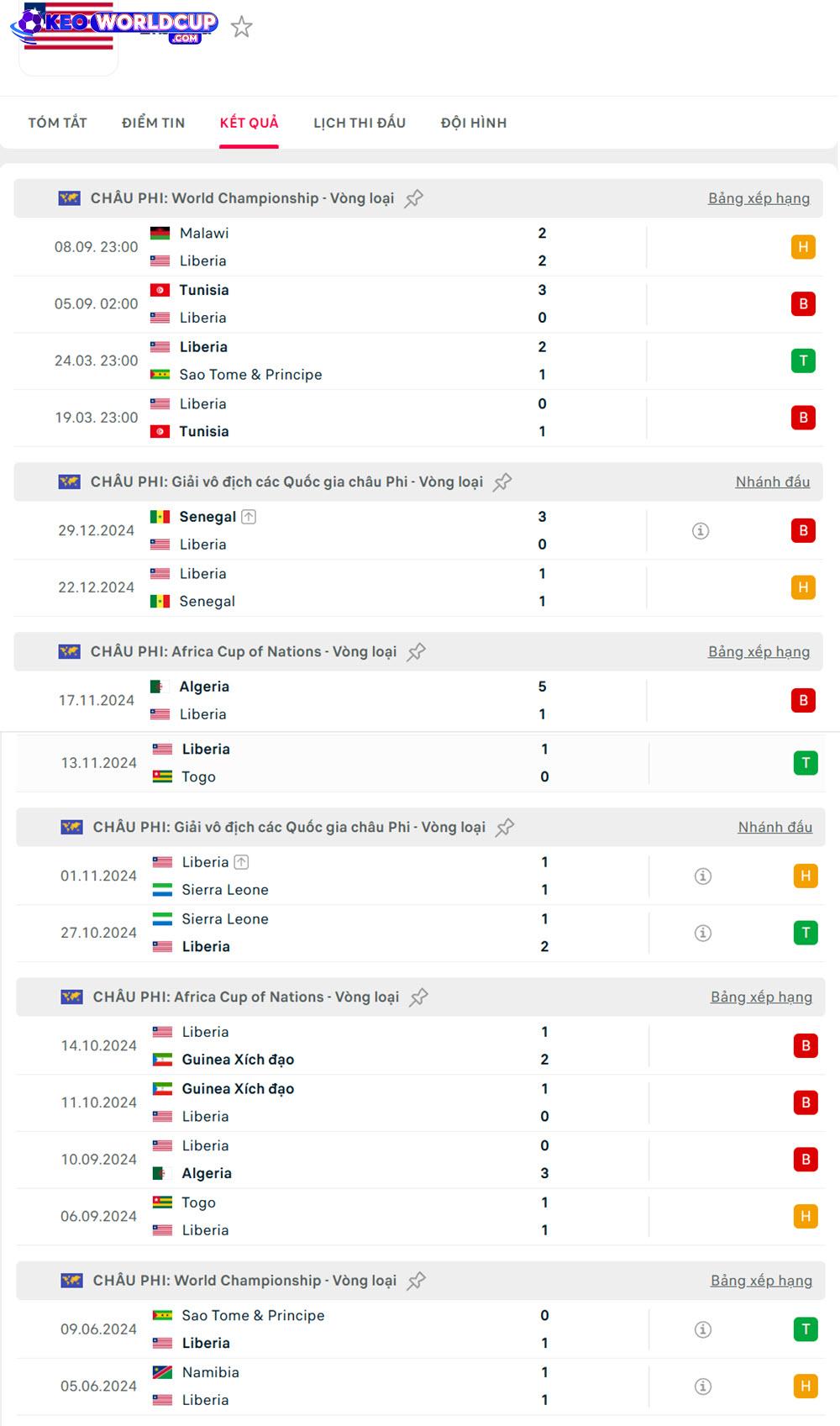Click the green T badge for Liberia vs Togo
Screen dimensions: 840x1426
click(806, 763)
